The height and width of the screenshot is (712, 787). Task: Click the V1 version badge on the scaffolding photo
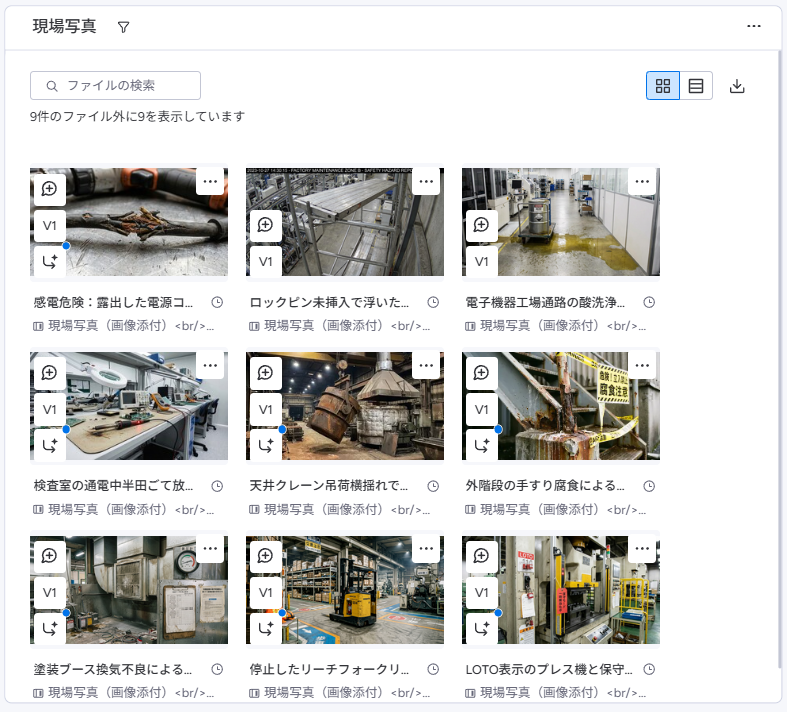click(x=266, y=262)
